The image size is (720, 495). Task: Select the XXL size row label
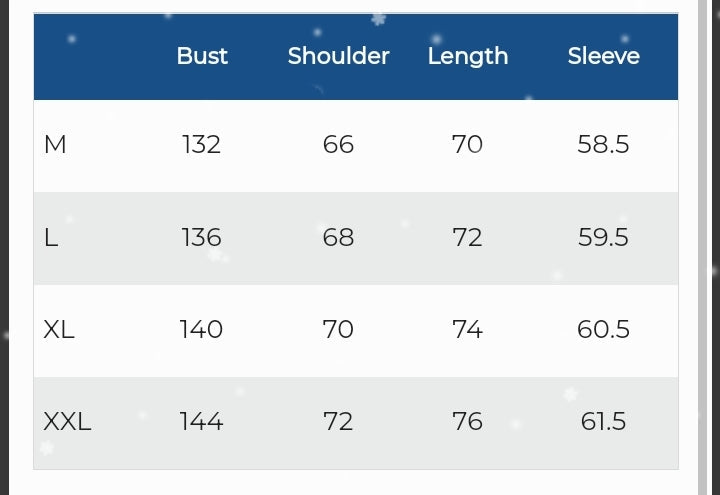pyautogui.click(x=67, y=422)
